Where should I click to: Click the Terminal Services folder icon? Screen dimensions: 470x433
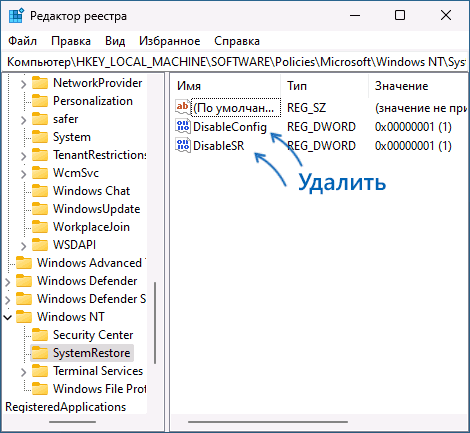40,371
